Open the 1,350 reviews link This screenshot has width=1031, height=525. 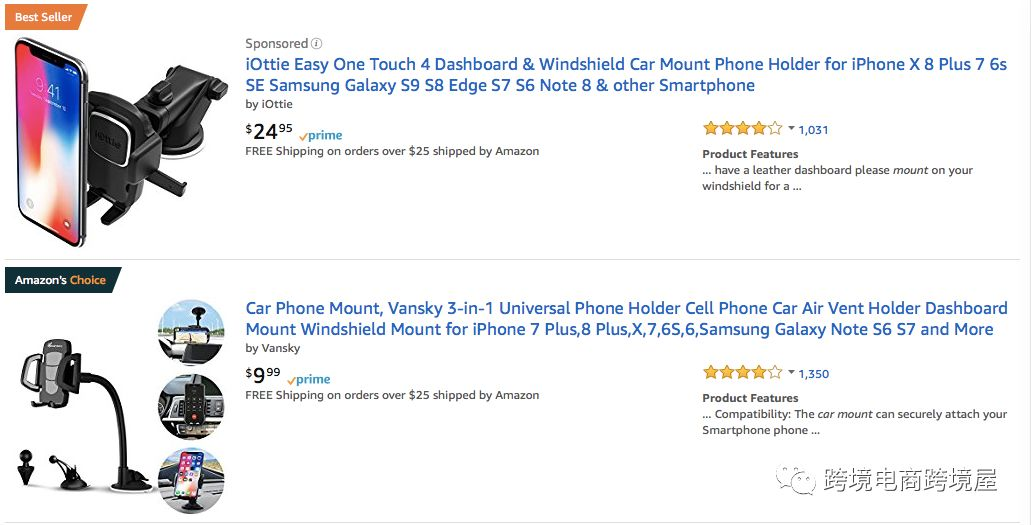pyautogui.click(x=813, y=374)
